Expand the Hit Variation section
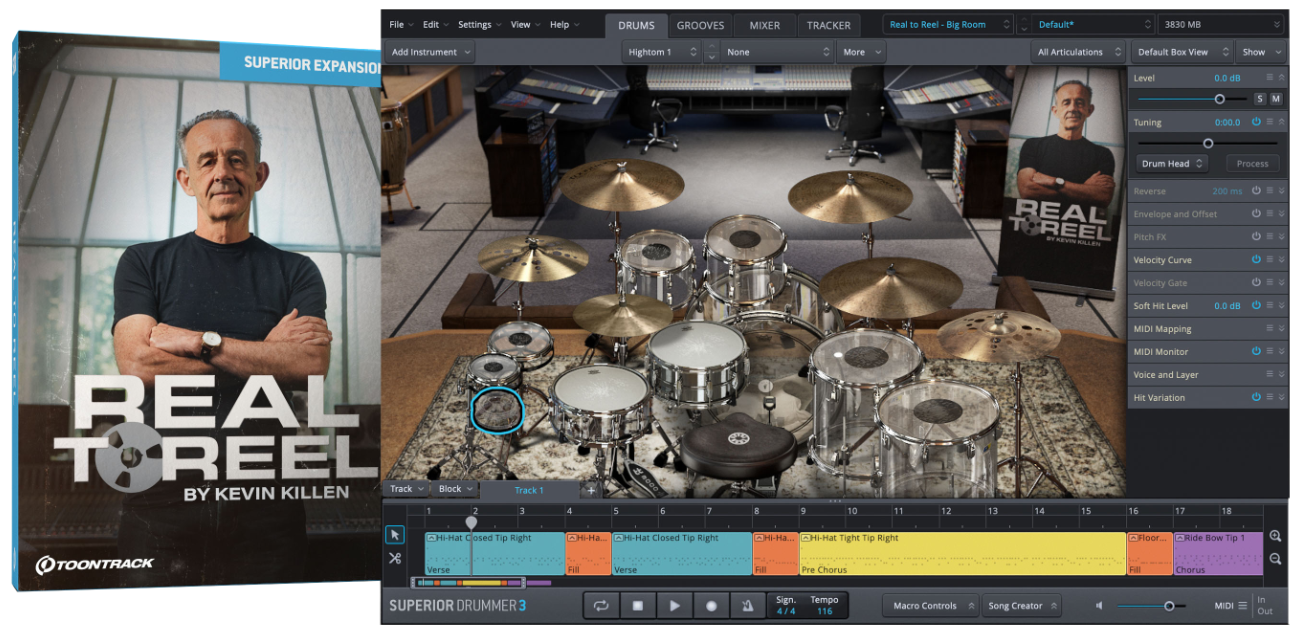This screenshot has height=634, width=1300. click(x=1281, y=398)
